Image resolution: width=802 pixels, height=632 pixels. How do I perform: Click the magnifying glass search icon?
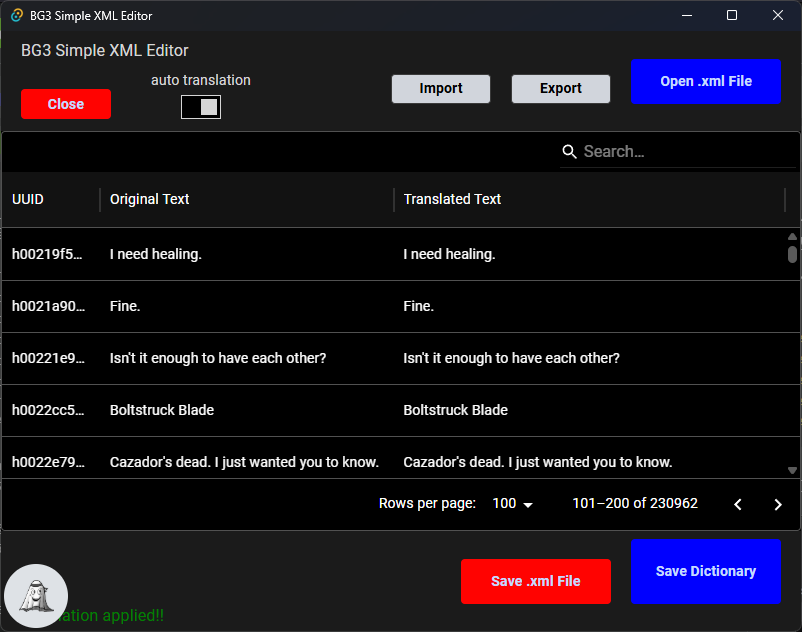coord(569,151)
